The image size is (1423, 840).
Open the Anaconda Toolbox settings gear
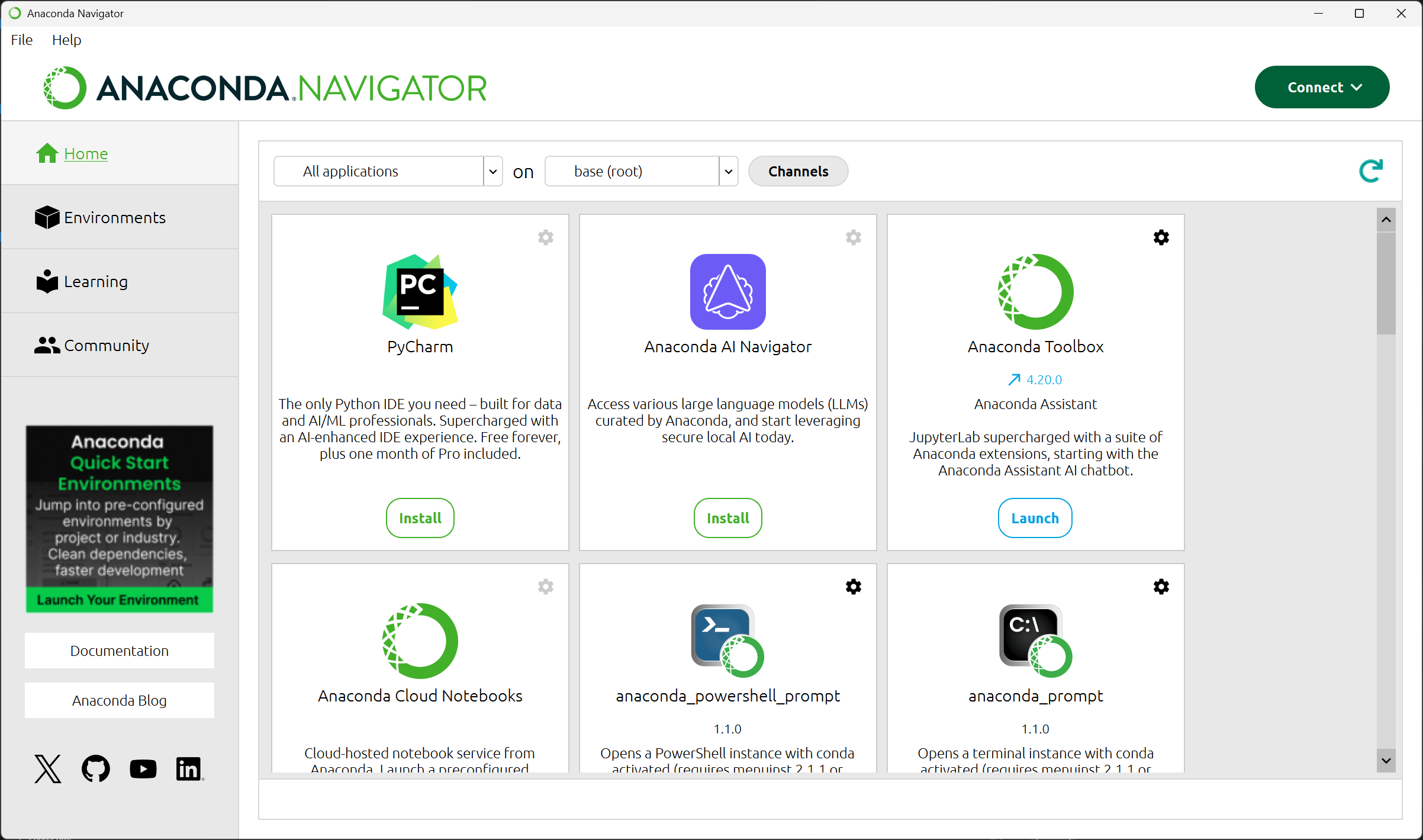pyautogui.click(x=1161, y=237)
